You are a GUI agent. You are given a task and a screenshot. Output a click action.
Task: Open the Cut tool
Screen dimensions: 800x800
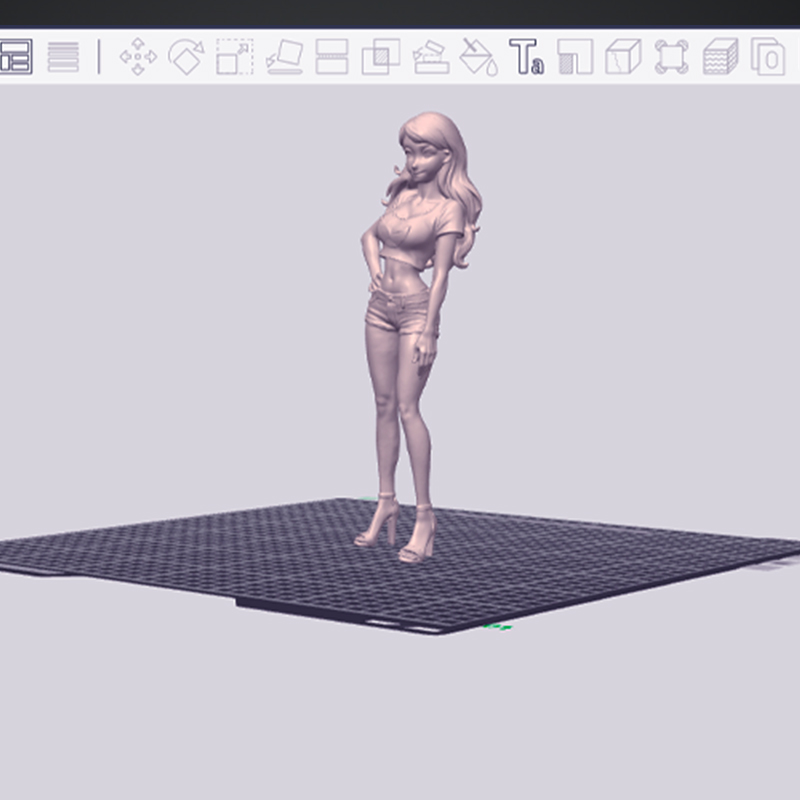click(x=332, y=57)
